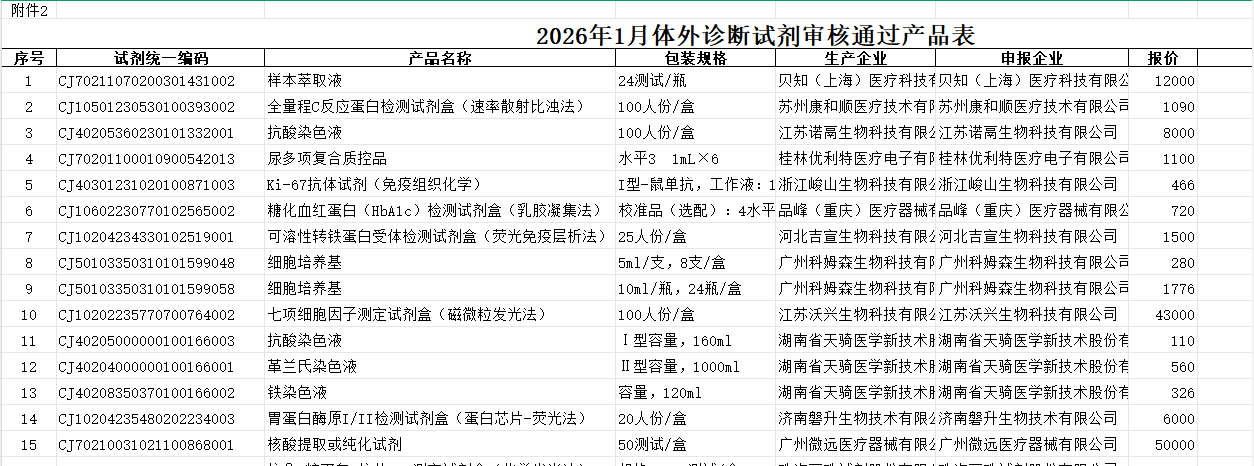Select the "包装规格" header cell
Viewport: 1254px width, 466px height.
[696, 58]
